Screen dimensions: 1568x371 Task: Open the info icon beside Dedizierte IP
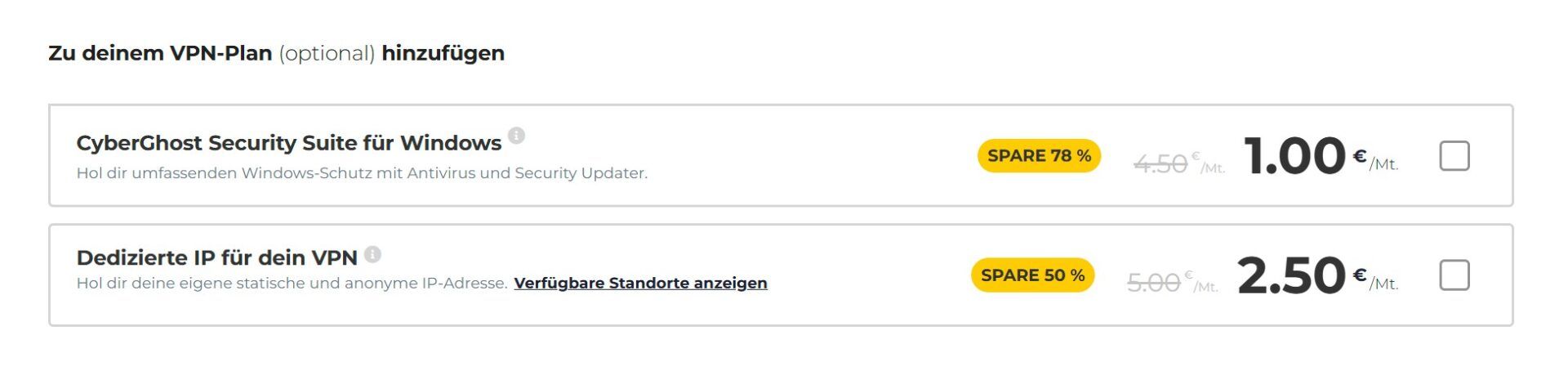(x=372, y=254)
